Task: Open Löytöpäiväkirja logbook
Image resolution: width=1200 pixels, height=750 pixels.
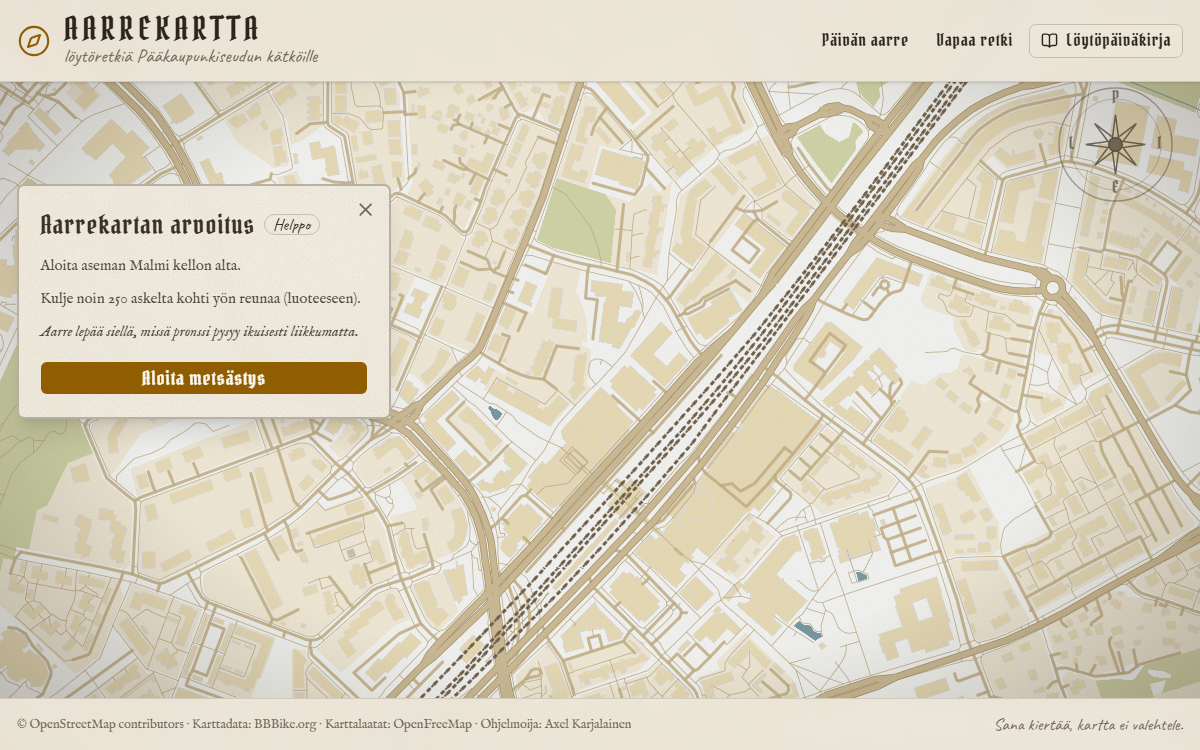Action: [x=1106, y=41]
